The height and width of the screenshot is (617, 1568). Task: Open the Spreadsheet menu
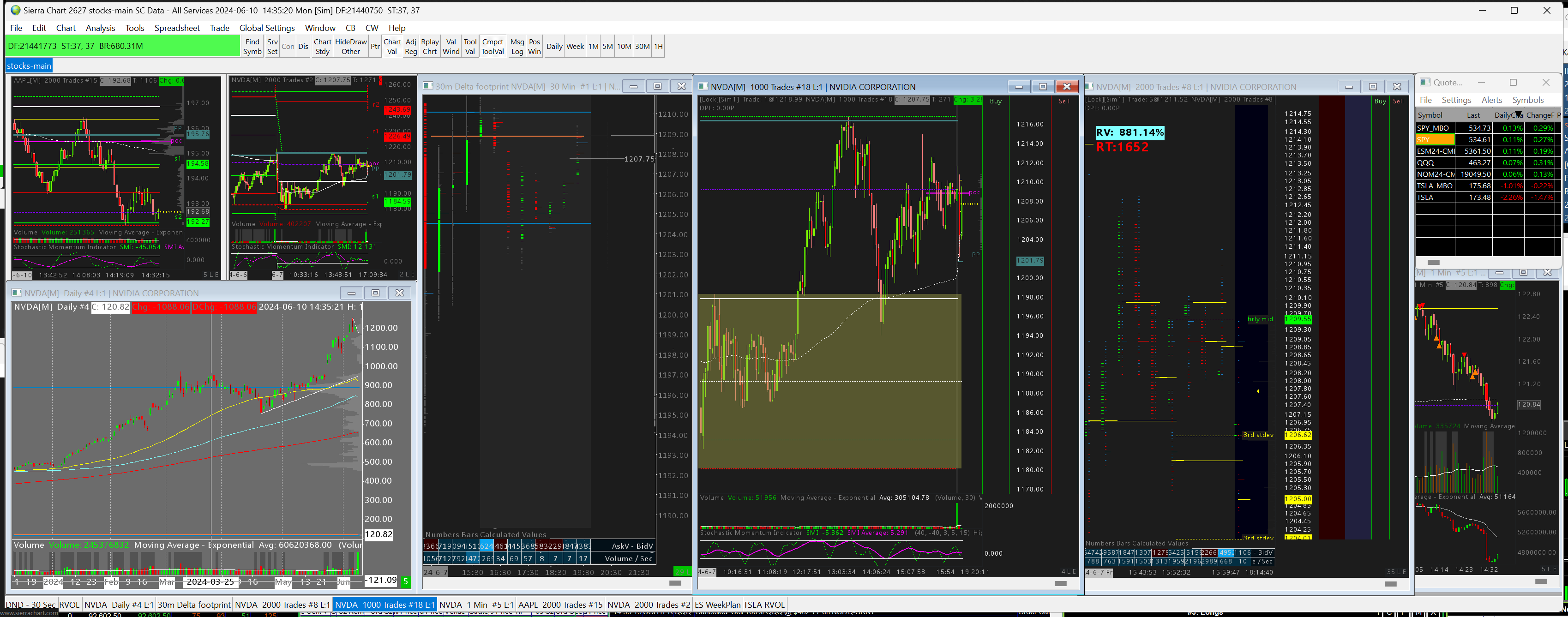click(x=177, y=28)
